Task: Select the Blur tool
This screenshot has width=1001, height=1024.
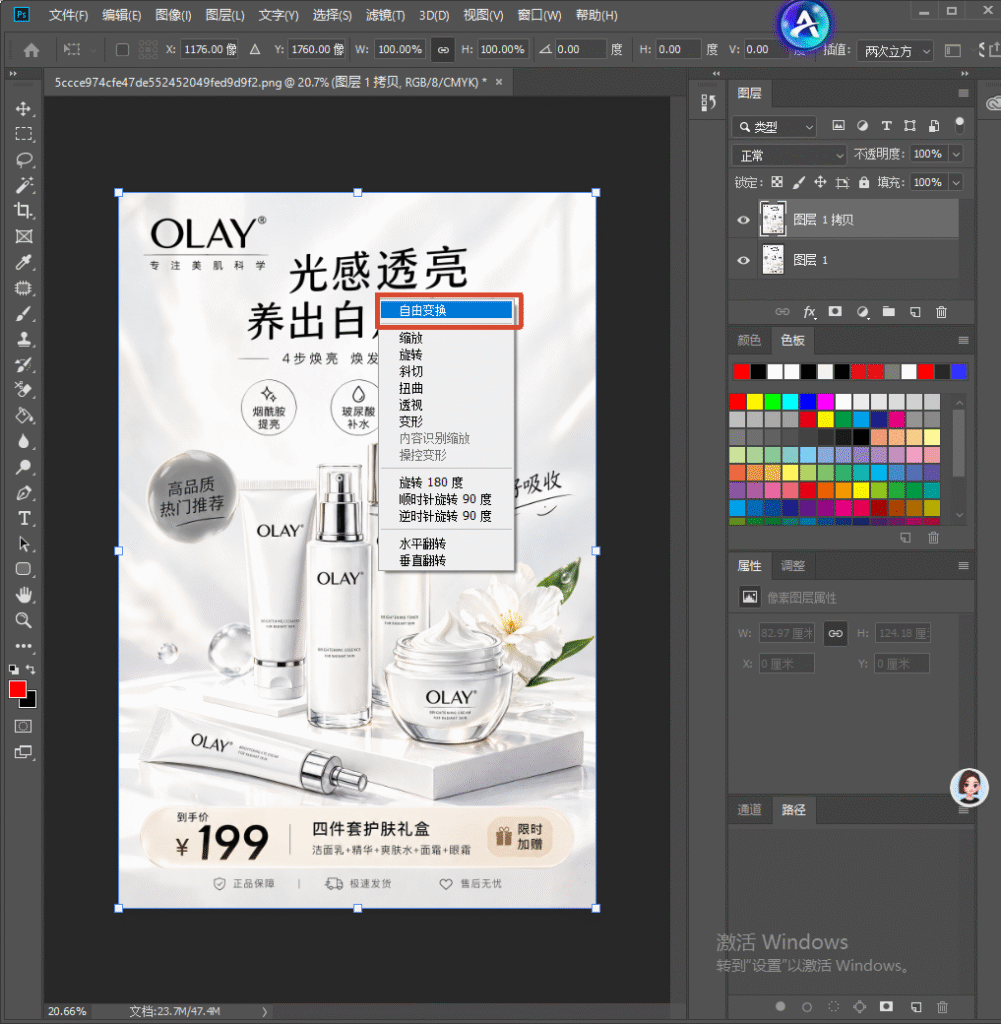Action: (x=24, y=441)
